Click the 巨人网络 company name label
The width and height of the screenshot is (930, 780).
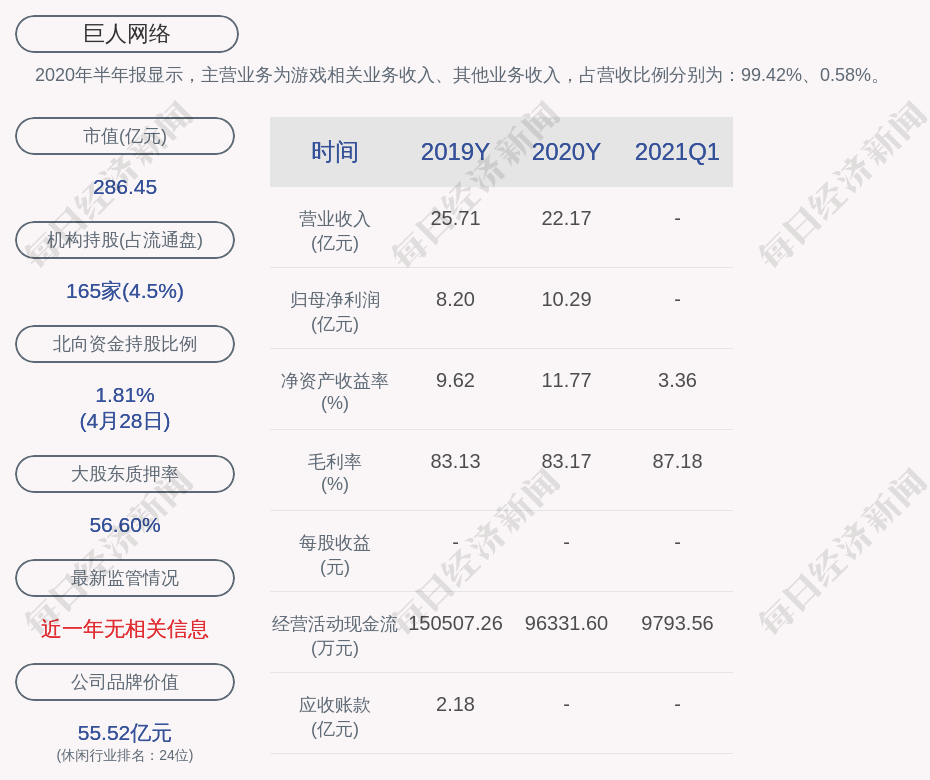(x=126, y=34)
